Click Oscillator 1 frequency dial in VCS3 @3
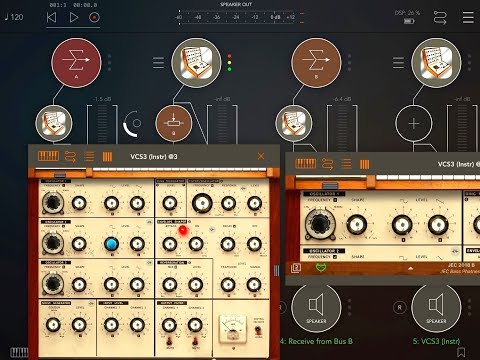The height and width of the screenshot is (360, 480). (53, 202)
